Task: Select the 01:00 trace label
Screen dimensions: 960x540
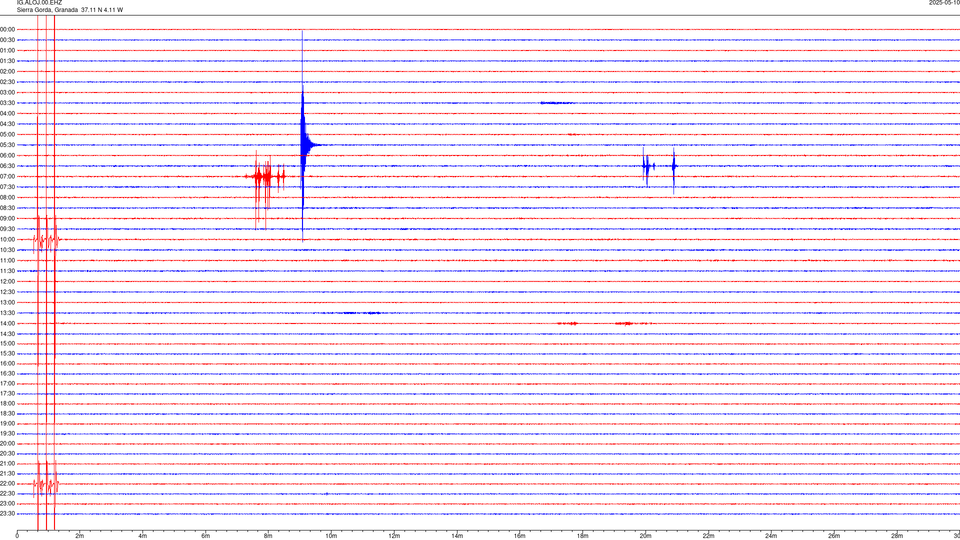Action: point(8,50)
